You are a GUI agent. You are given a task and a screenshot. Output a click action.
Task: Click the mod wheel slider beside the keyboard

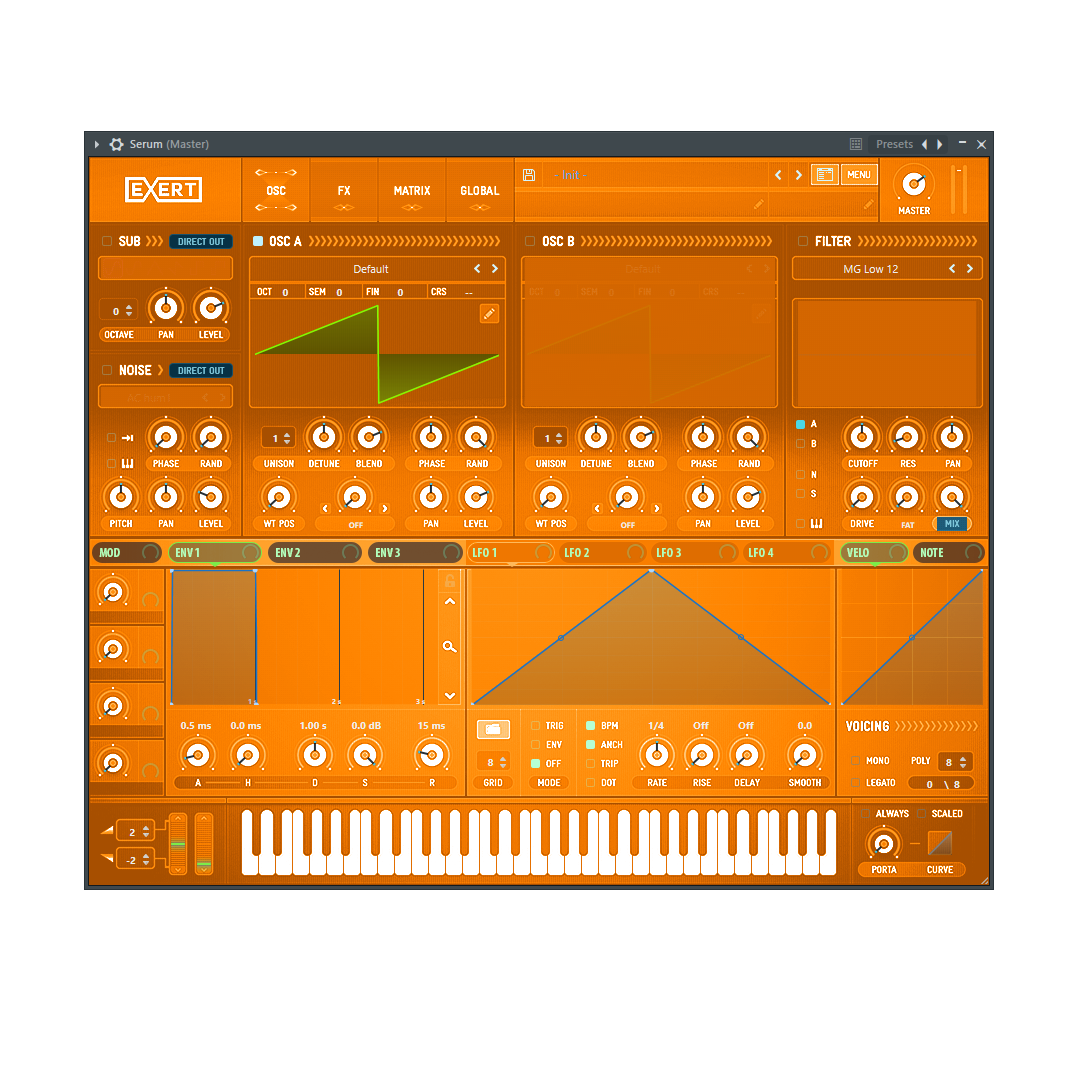pyautogui.click(x=204, y=844)
